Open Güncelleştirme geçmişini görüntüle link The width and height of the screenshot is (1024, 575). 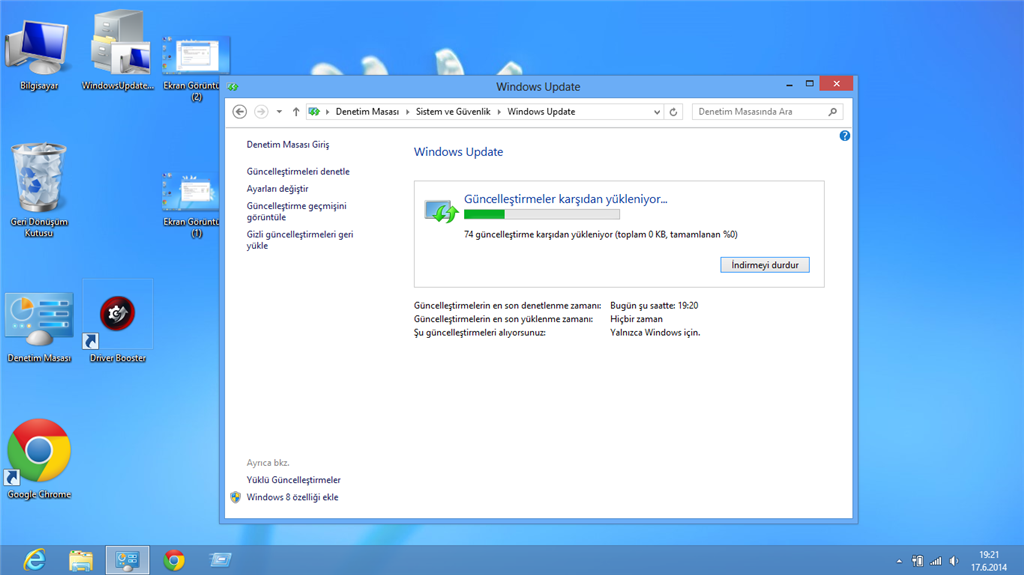[296, 211]
